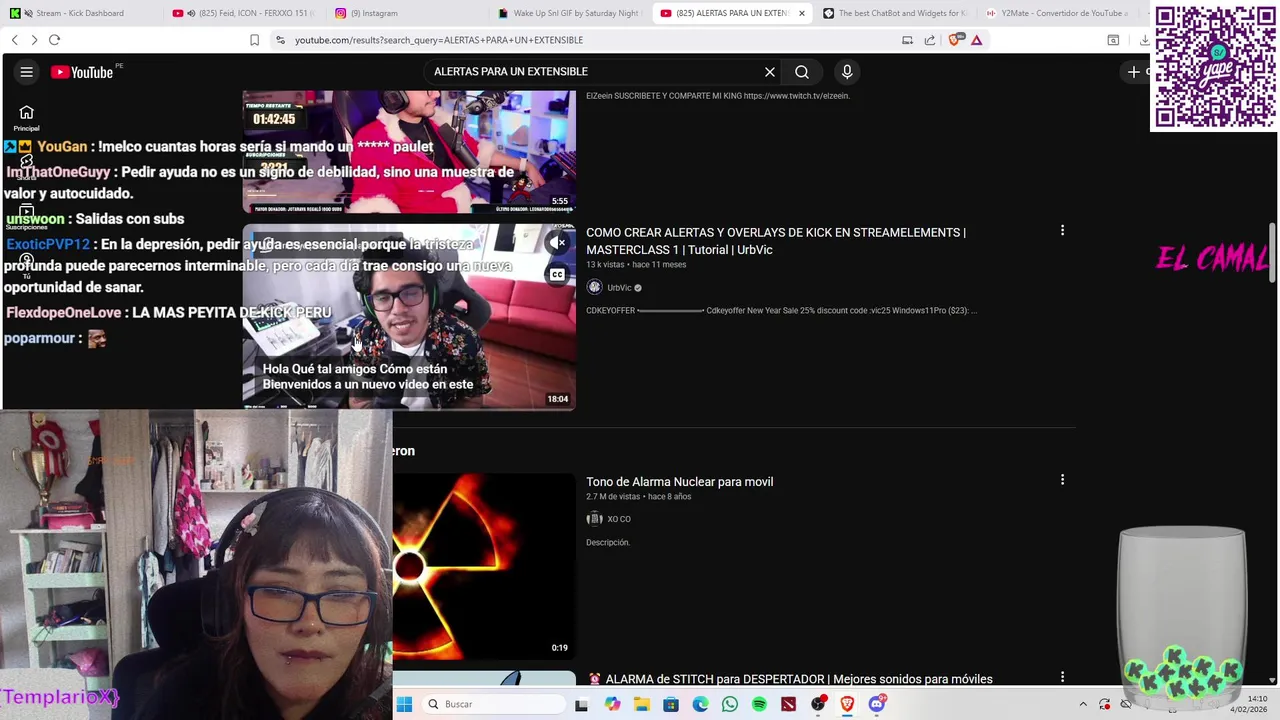
Task: Open the Windows Start menu
Action: [404, 704]
